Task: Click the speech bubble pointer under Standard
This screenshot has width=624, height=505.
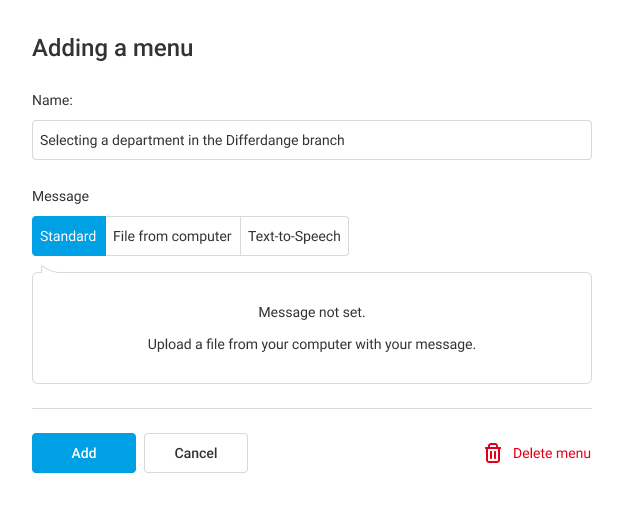Action: (x=49, y=266)
